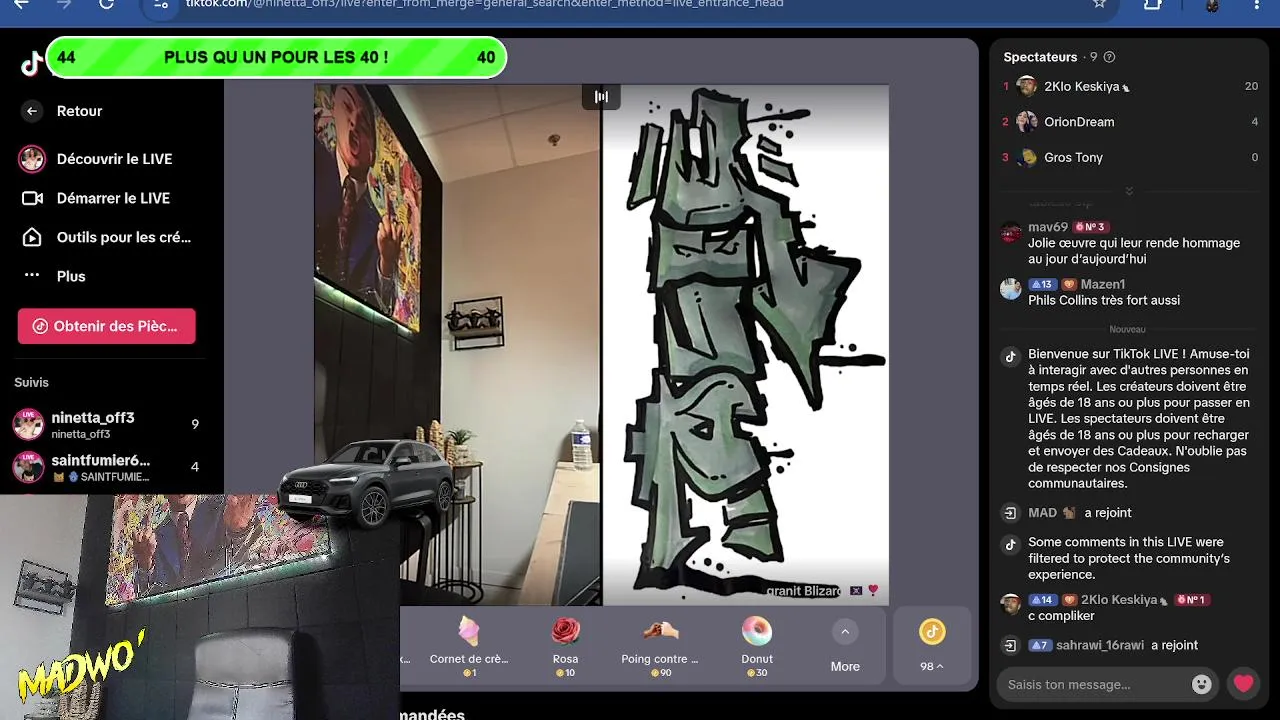Send the Cornet de crème gift
Image resolution: width=1280 pixels, height=720 pixels.
click(x=468, y=646)
